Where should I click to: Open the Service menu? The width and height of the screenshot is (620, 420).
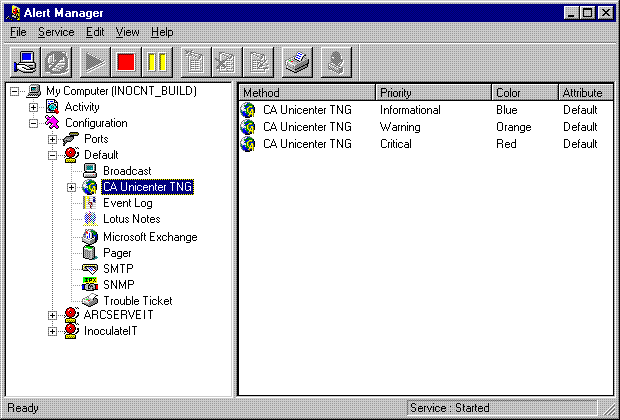coord(56,32)
